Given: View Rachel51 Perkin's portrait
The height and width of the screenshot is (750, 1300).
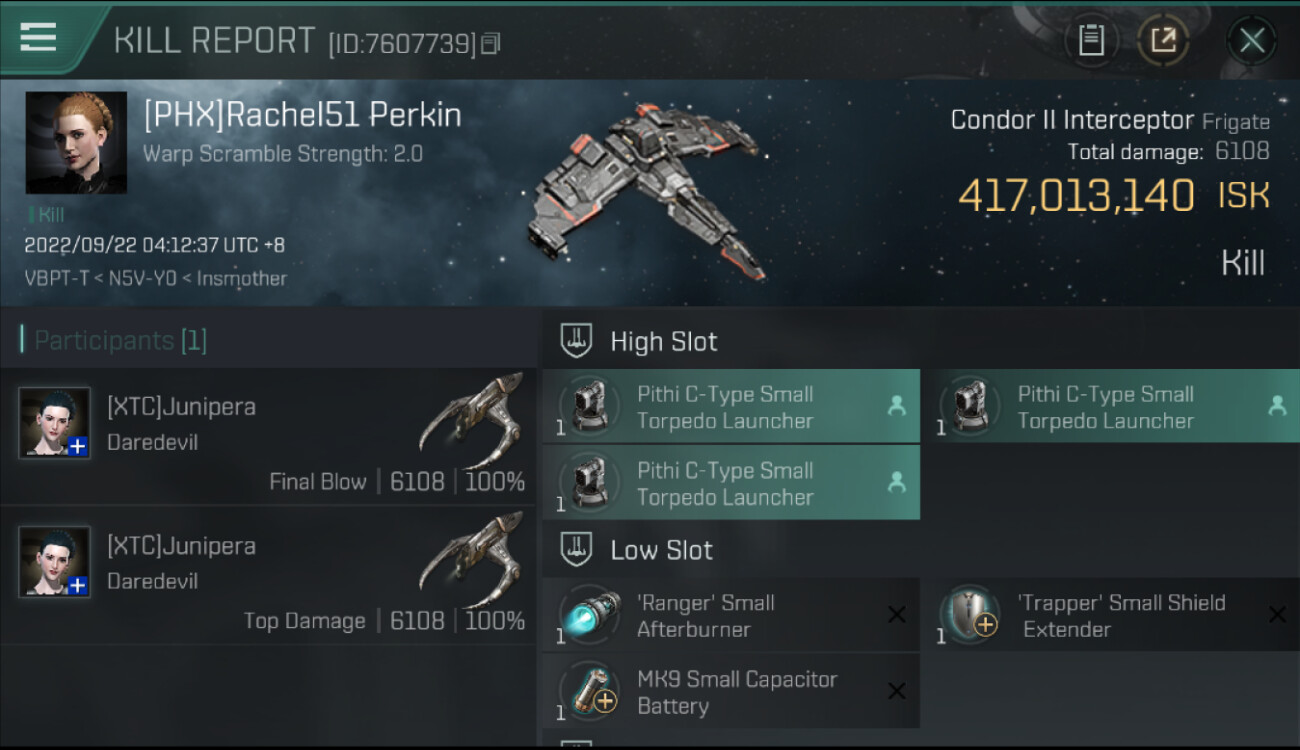Looking at the screenshot, I should 76,142.
